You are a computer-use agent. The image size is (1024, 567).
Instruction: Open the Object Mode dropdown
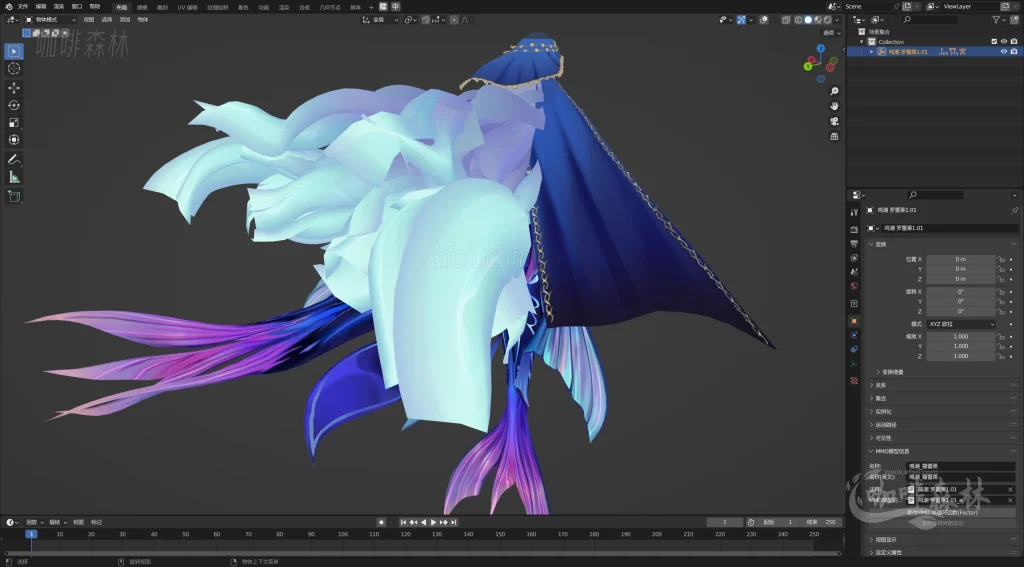(x=51, y=20)
